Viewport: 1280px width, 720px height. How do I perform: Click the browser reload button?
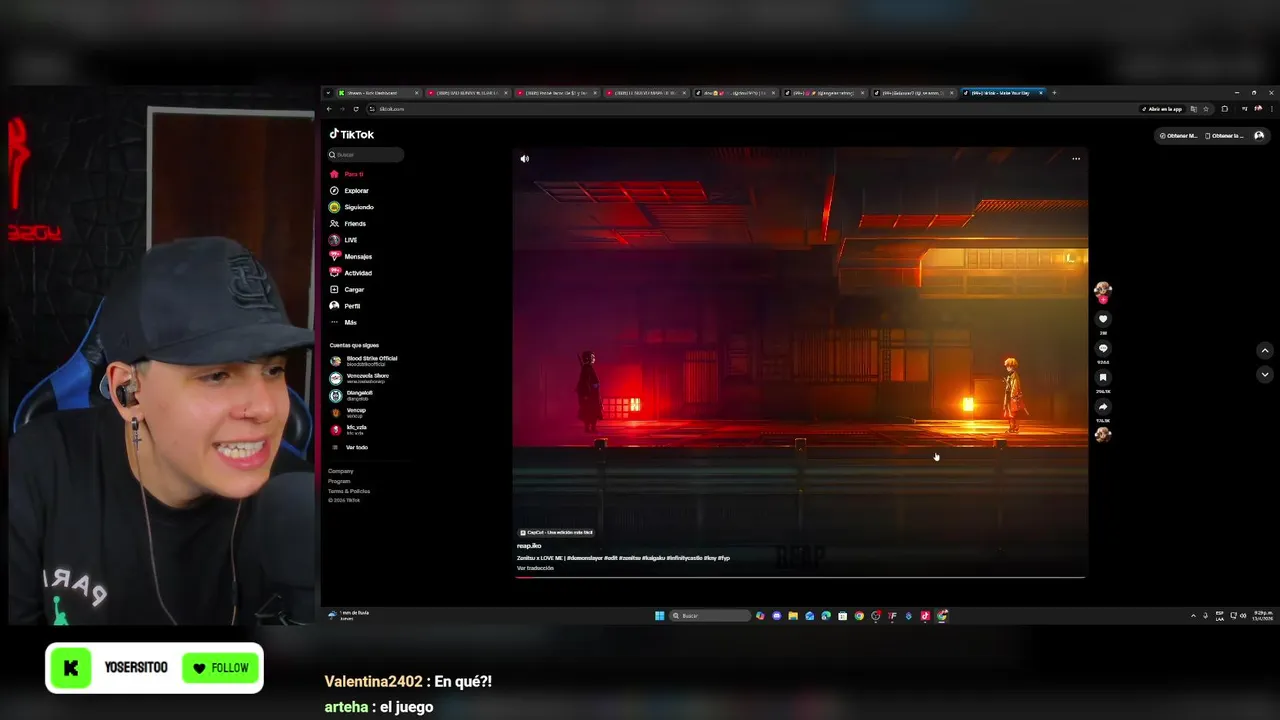click(x=356, y=109)
